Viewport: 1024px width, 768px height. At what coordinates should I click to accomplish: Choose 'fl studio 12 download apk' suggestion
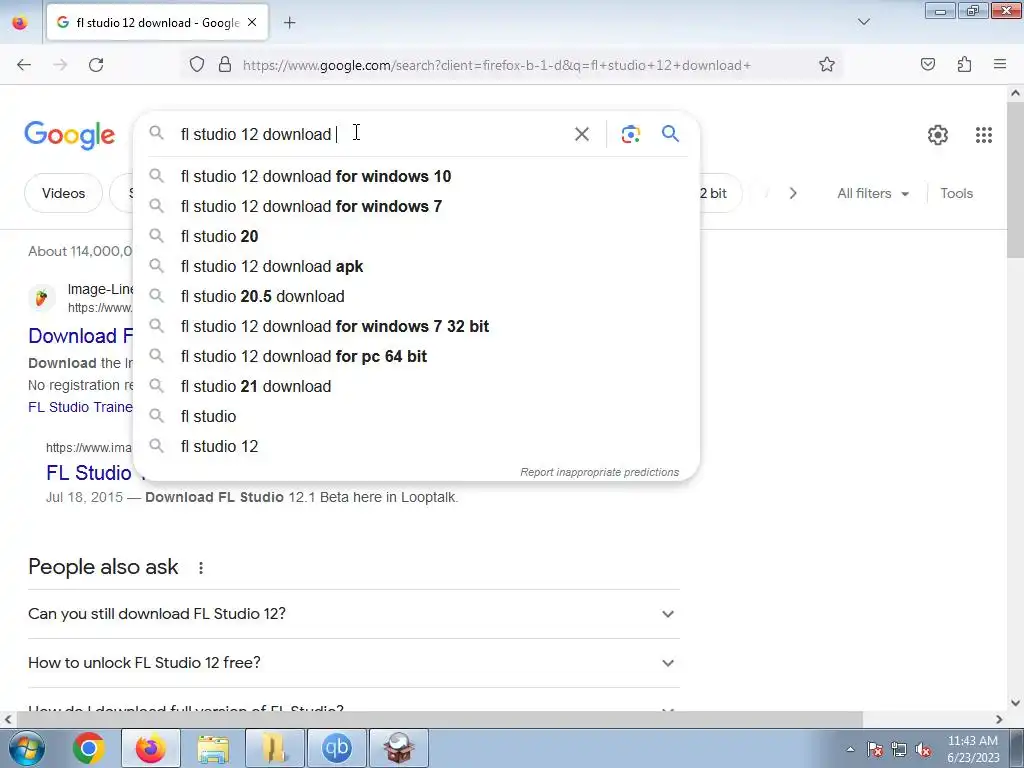416,266
